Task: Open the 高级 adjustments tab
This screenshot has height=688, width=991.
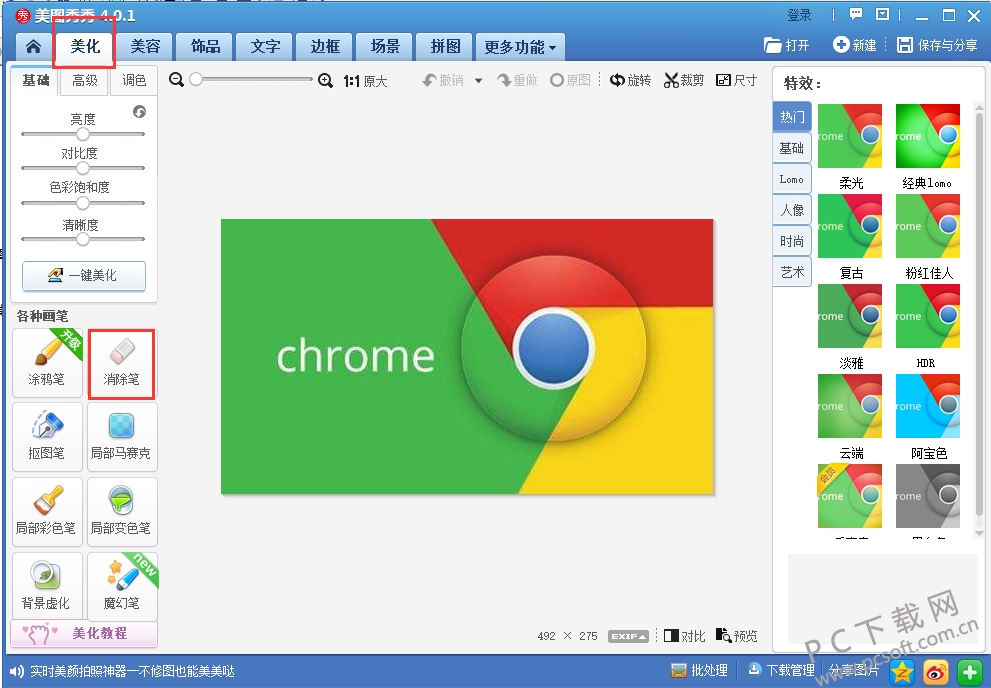Action: (x=85, y=81)
